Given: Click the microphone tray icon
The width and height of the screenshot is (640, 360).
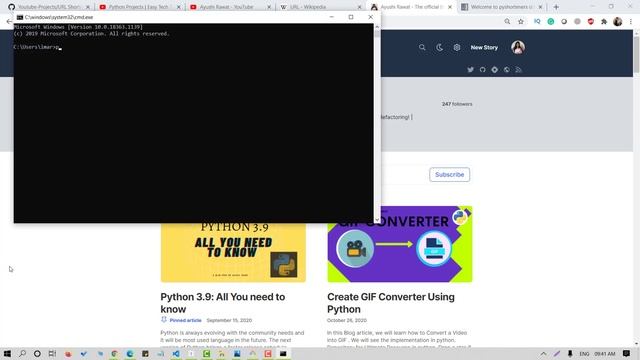Looking at the screenshot, I should click(x=570, y=354).
